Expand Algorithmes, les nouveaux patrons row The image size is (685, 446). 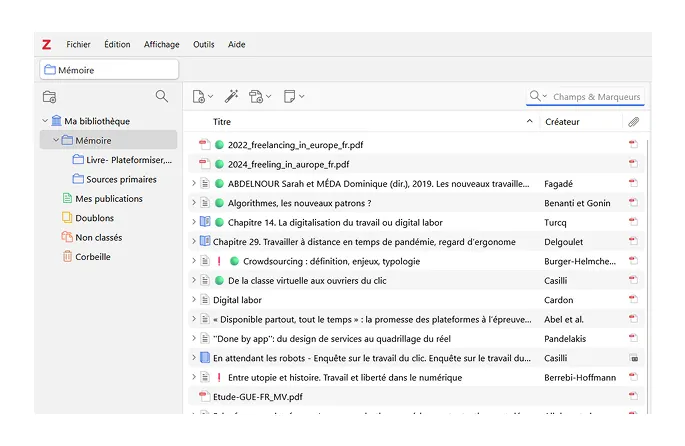194,203
